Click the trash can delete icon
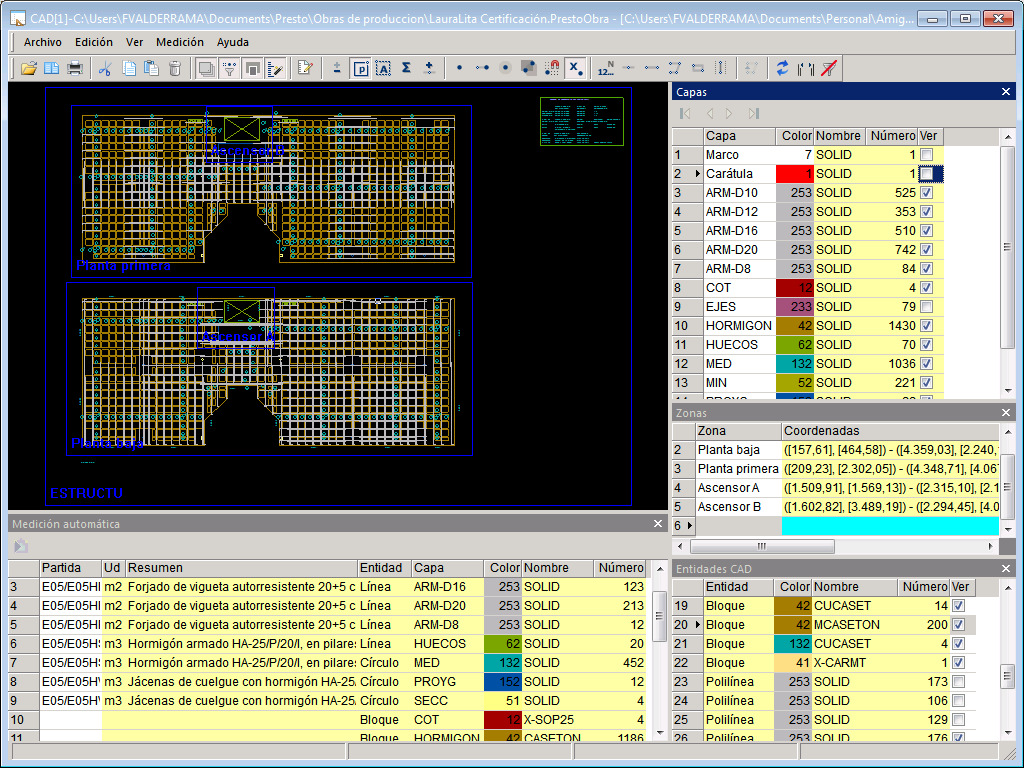 pyautogui.click(x=175, y=68)
